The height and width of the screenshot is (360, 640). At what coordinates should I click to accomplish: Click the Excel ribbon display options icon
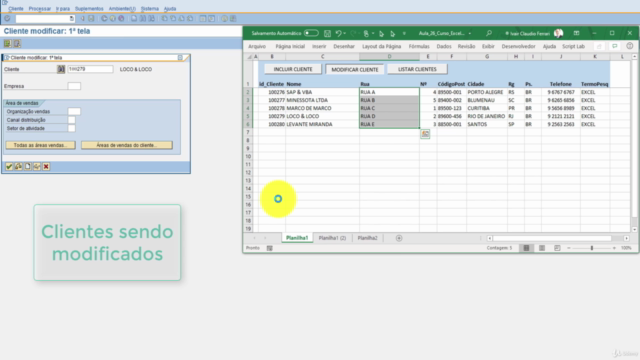click(576, 33)
